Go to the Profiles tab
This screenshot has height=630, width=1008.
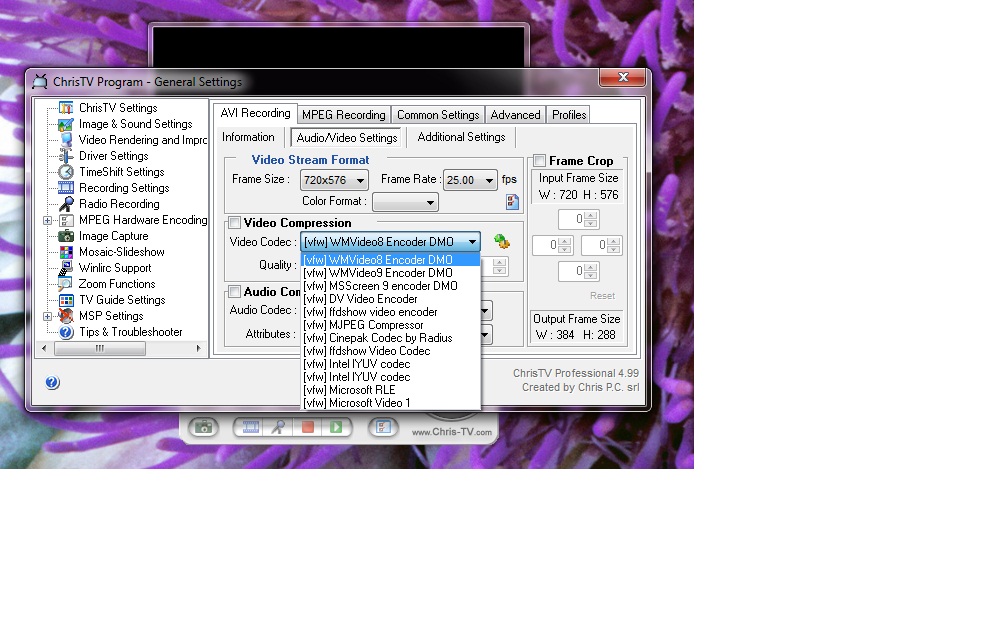point(569,115)
